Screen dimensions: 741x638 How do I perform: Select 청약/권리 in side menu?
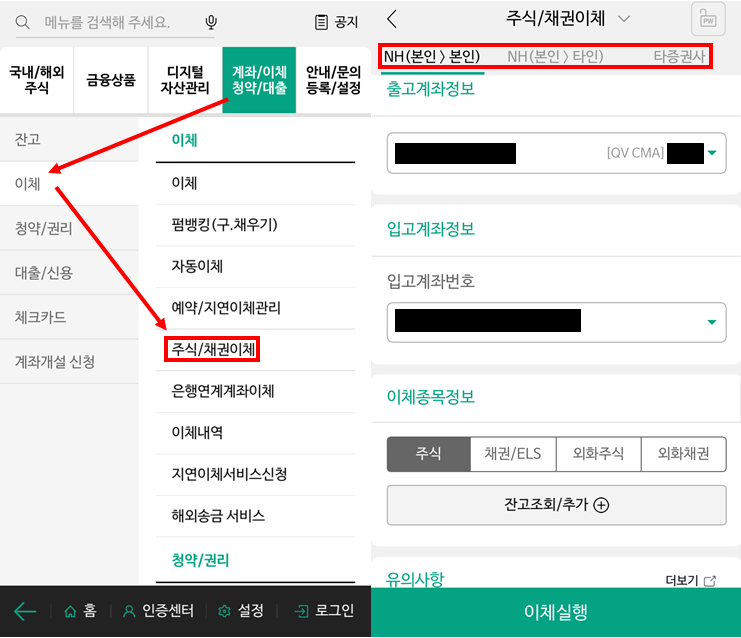pos(69,228)
